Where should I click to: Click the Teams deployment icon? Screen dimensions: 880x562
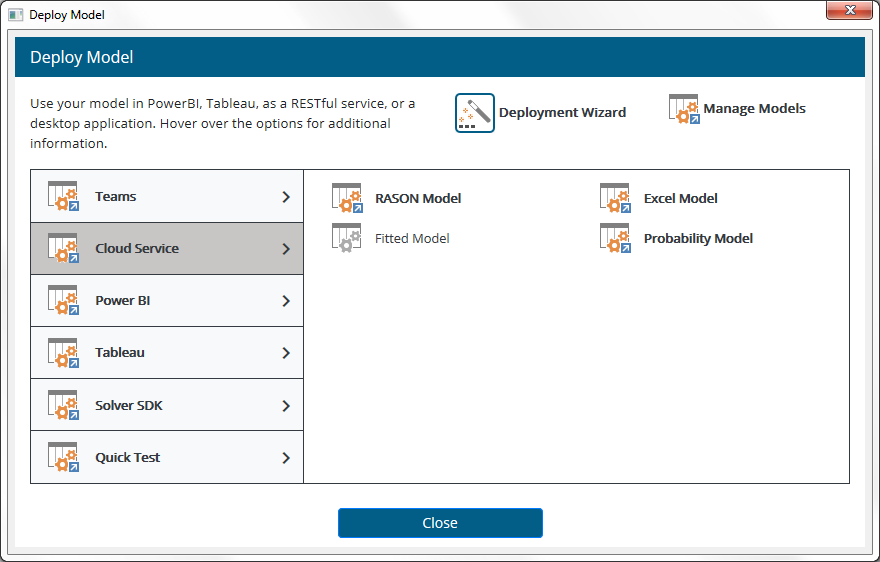click(x=63, y=196)
